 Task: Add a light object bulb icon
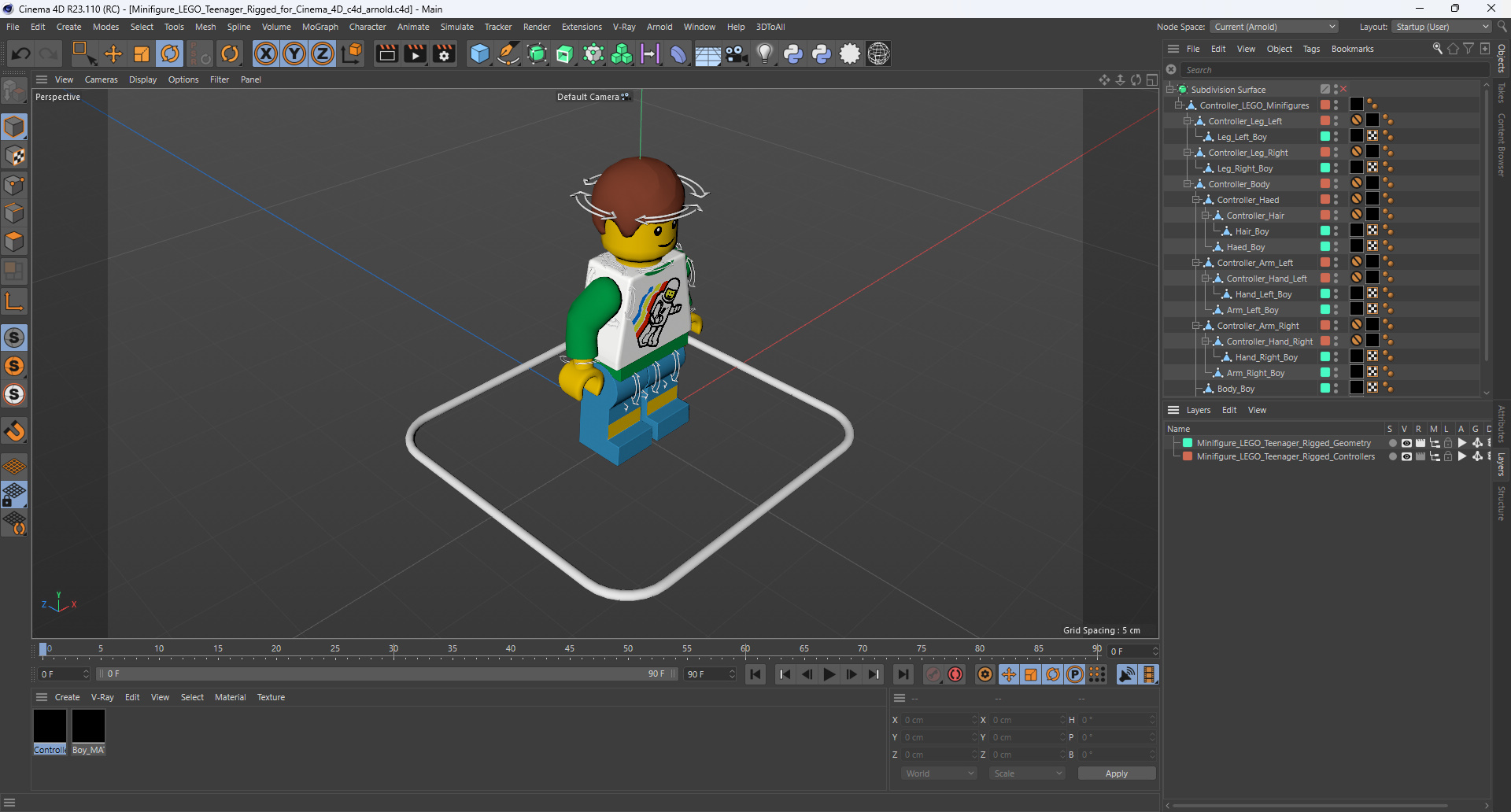[764, 54]
